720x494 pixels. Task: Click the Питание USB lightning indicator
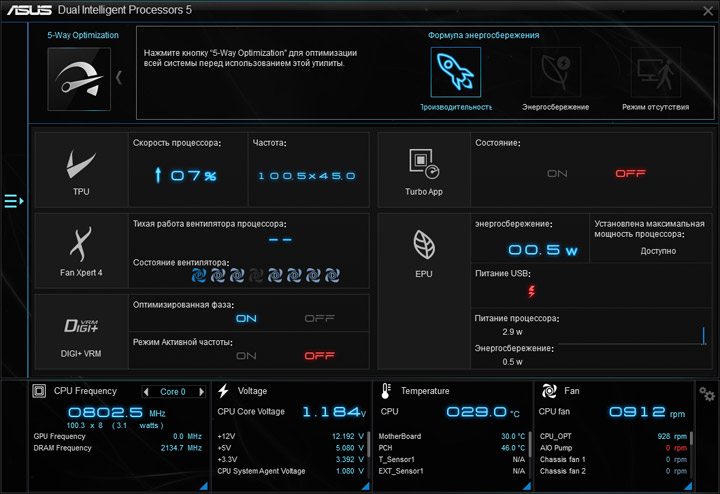click(x=531, y=291)
